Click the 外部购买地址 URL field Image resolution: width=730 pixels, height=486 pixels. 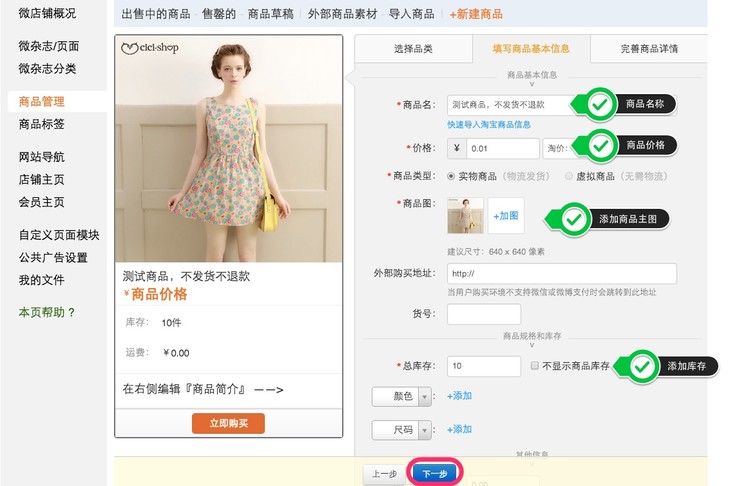point(562,274)
